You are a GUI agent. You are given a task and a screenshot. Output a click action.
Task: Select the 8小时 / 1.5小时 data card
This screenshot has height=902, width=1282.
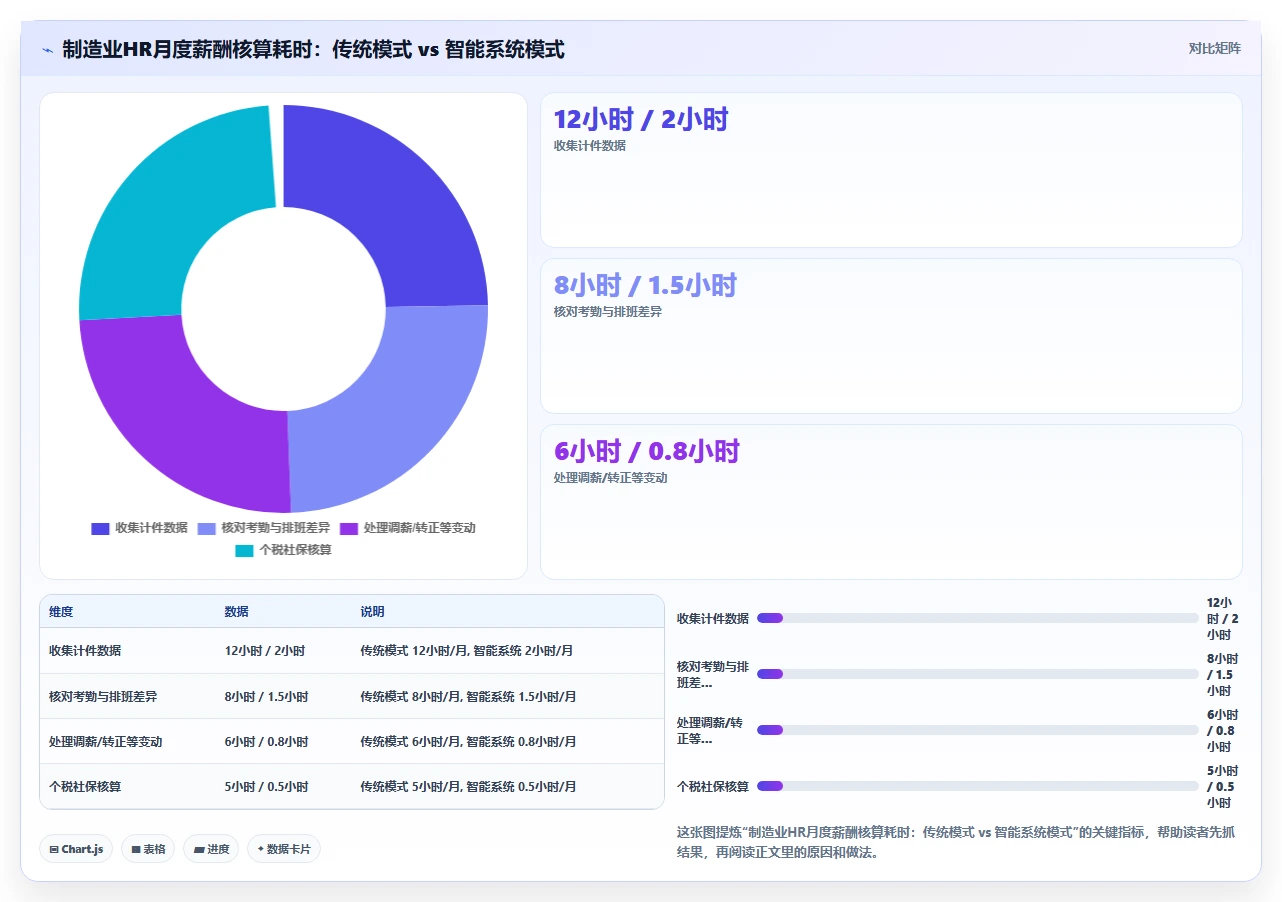[891, 336]
